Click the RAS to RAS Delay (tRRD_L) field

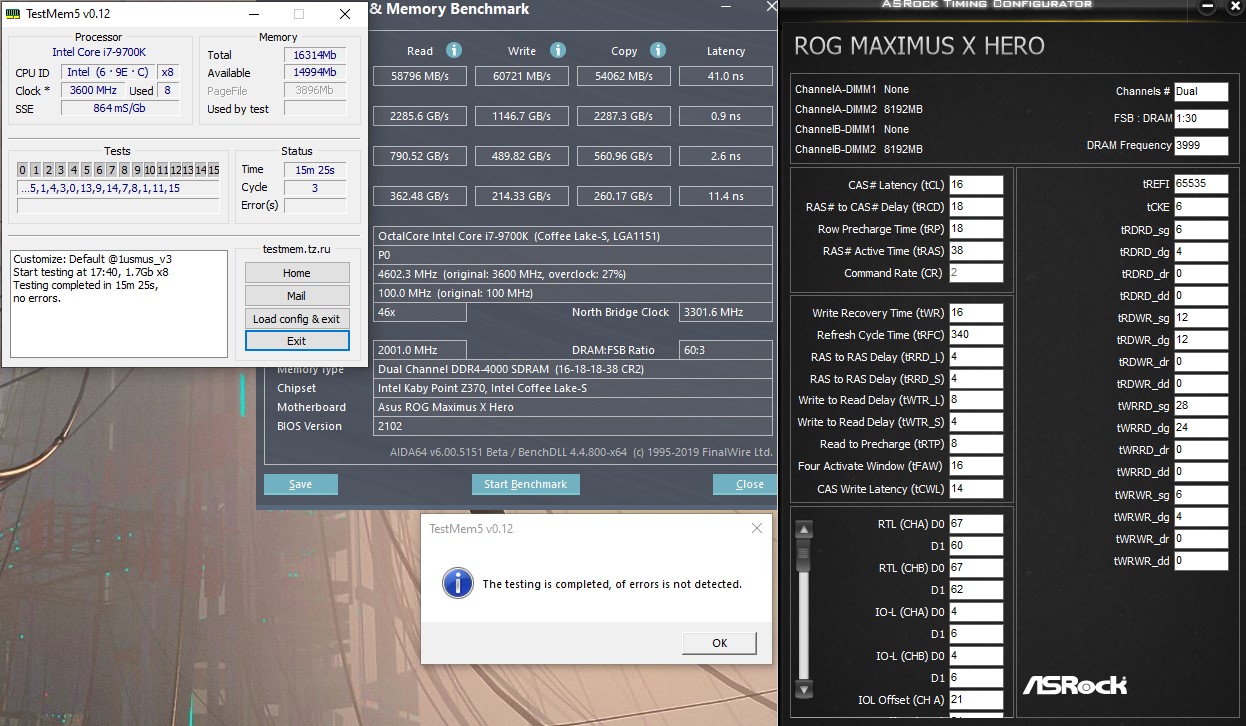(x=976, y=357)
